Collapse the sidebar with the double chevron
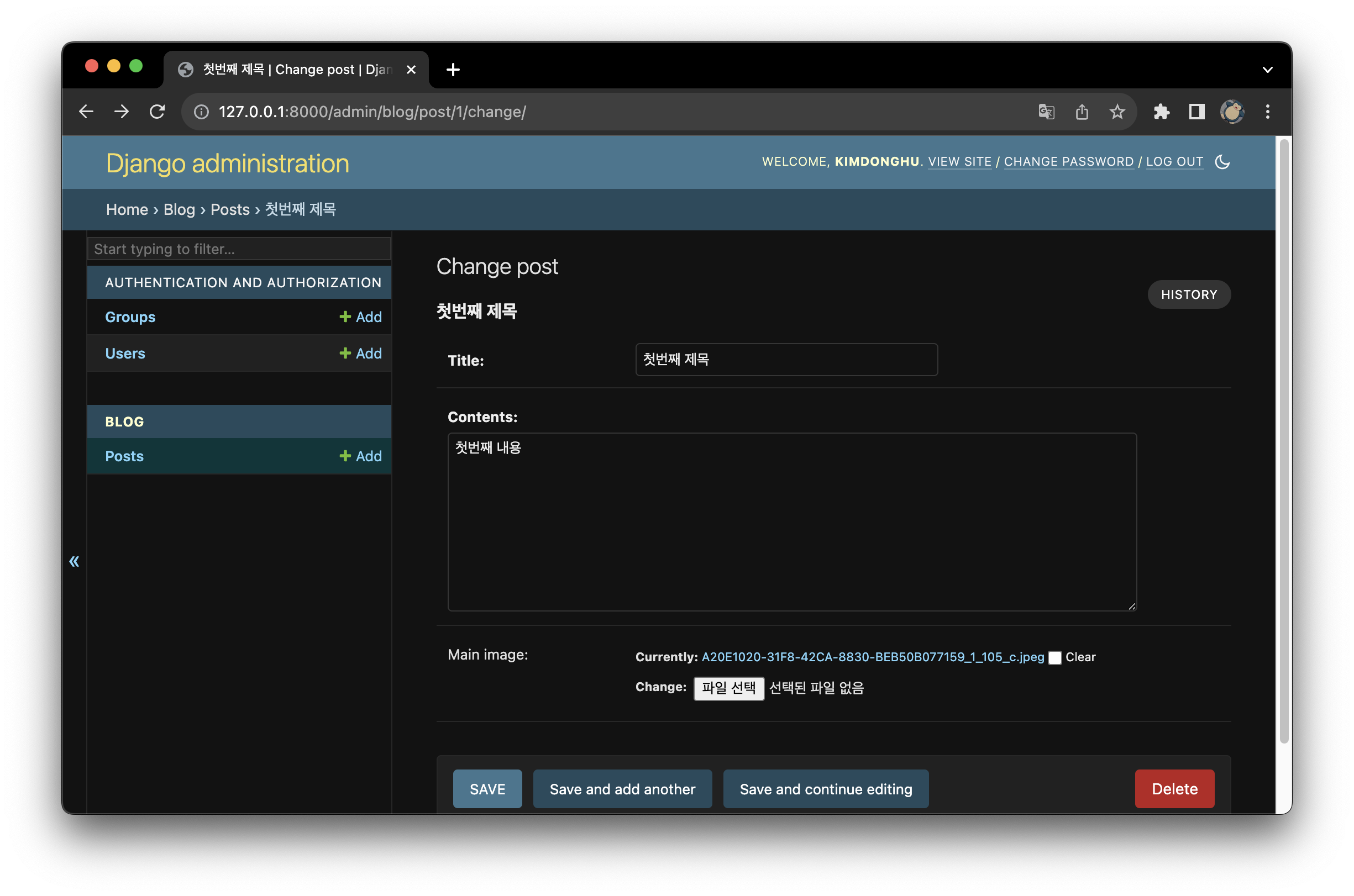 tap(74, 561)
